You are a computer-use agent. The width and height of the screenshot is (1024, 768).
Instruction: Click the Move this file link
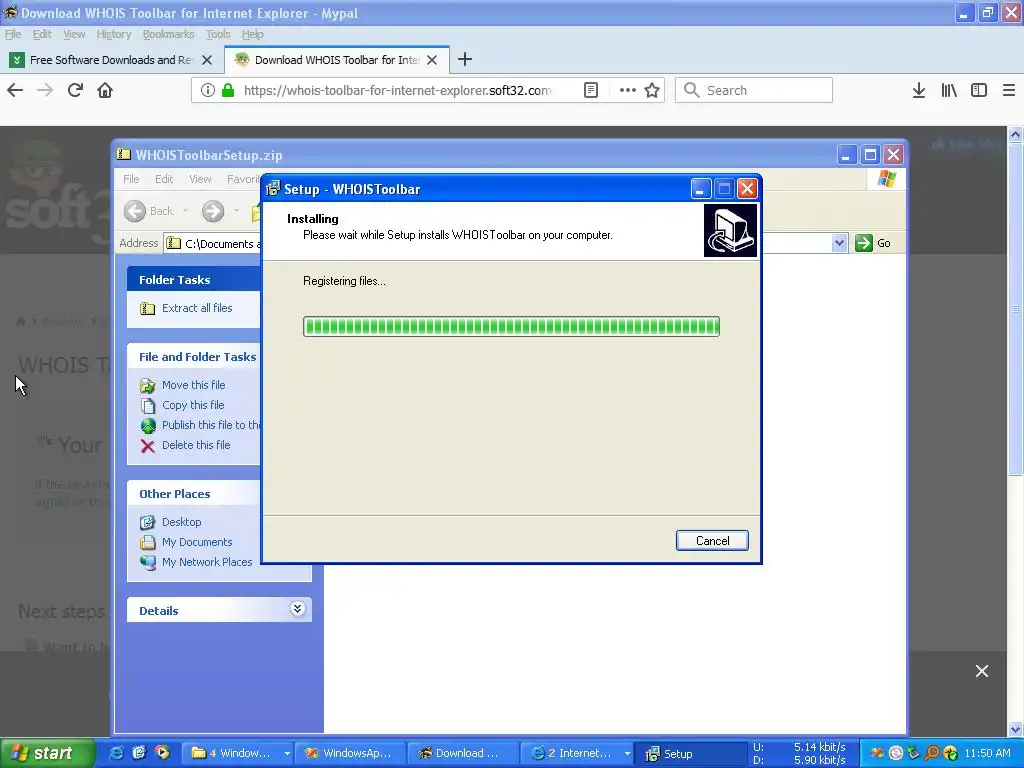tap(193, 385)
